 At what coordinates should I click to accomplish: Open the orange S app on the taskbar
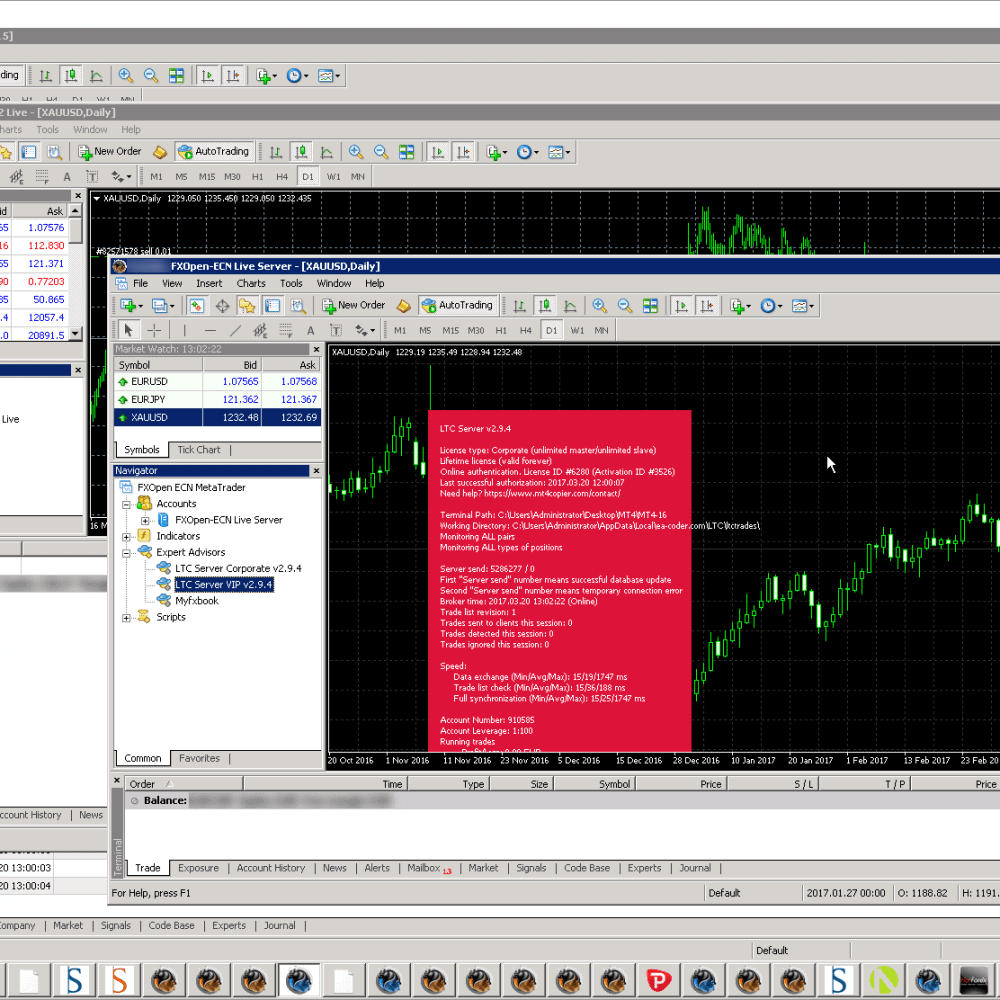(119, 980)
